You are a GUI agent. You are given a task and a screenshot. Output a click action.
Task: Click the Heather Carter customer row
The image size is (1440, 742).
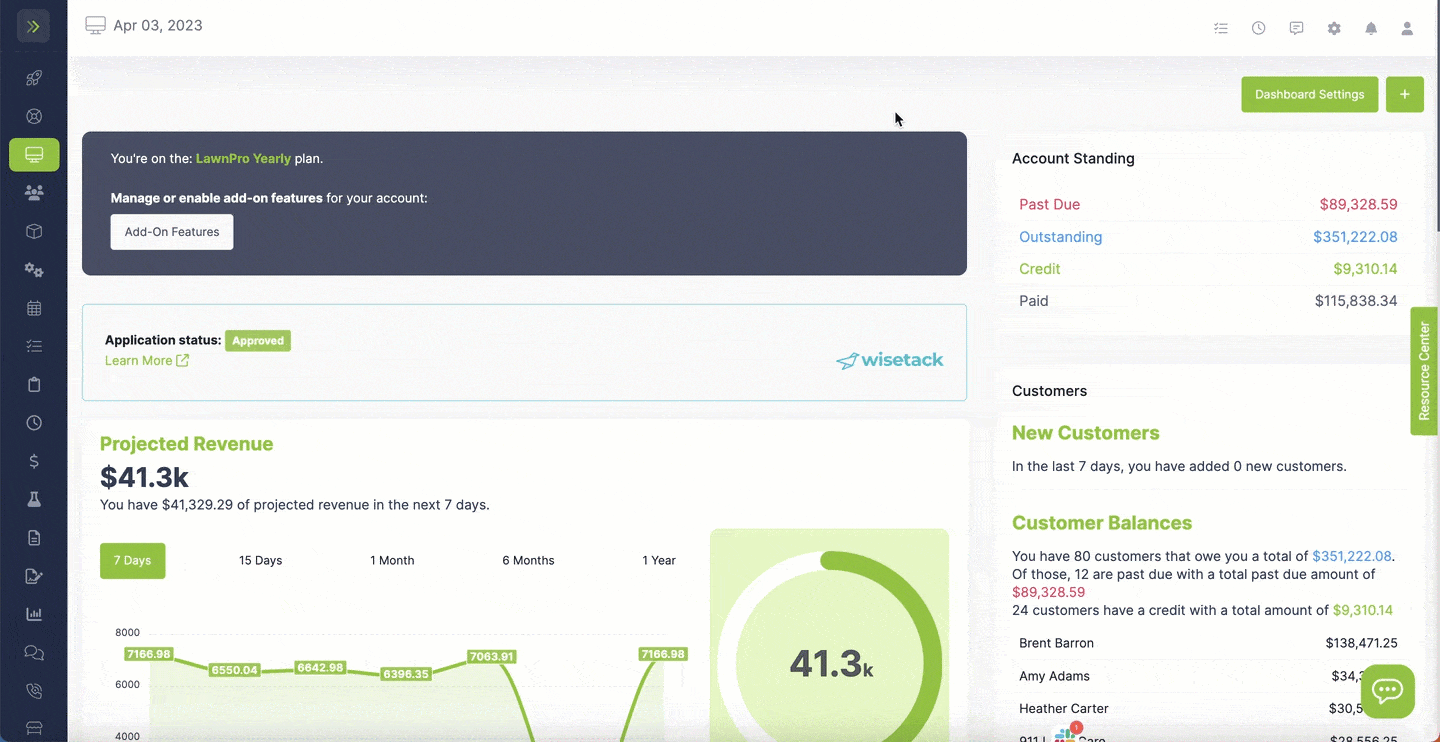pyautogui.click(x=1208, y=708)
